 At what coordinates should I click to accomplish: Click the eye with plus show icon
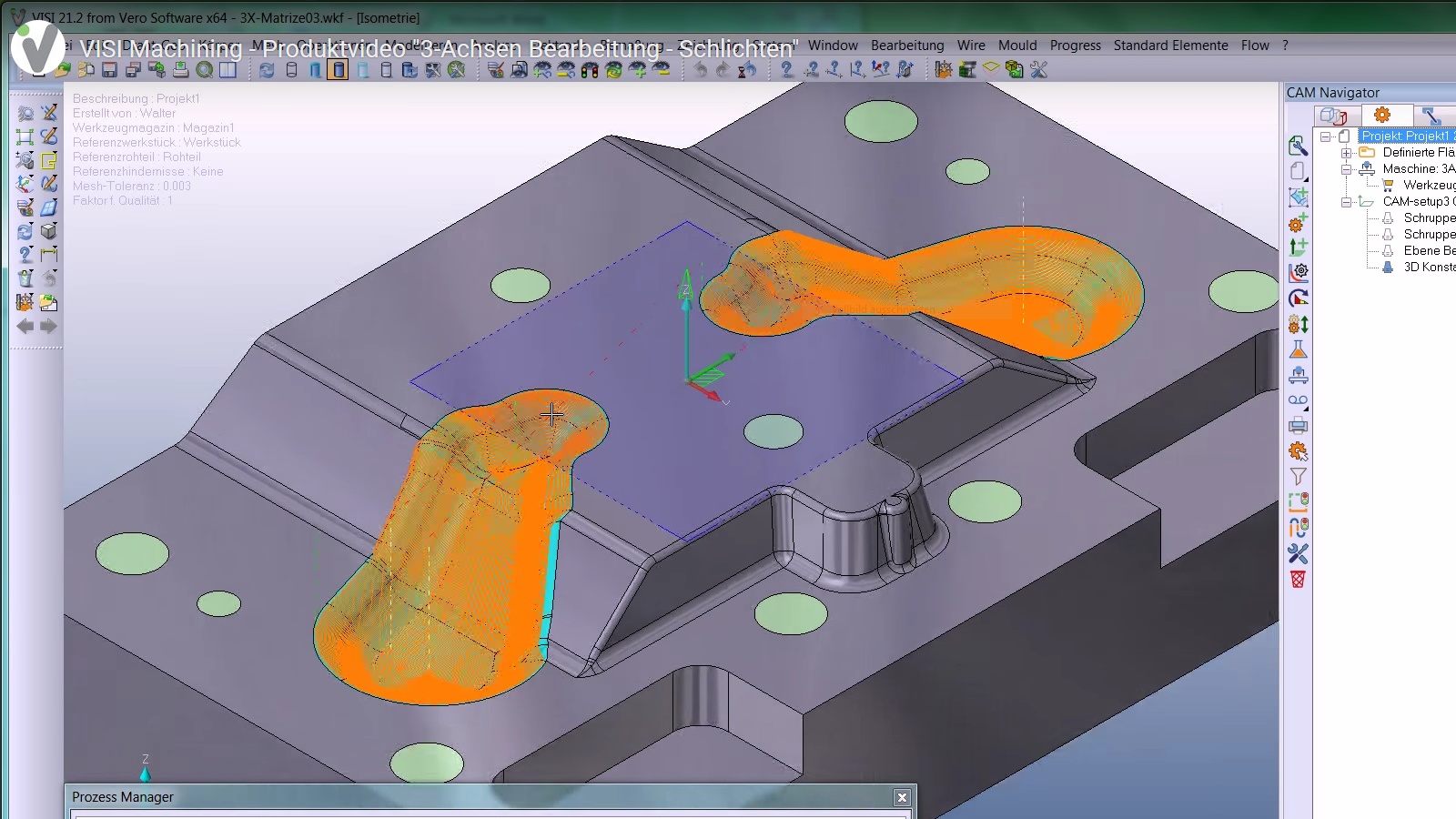click(638, 70)
